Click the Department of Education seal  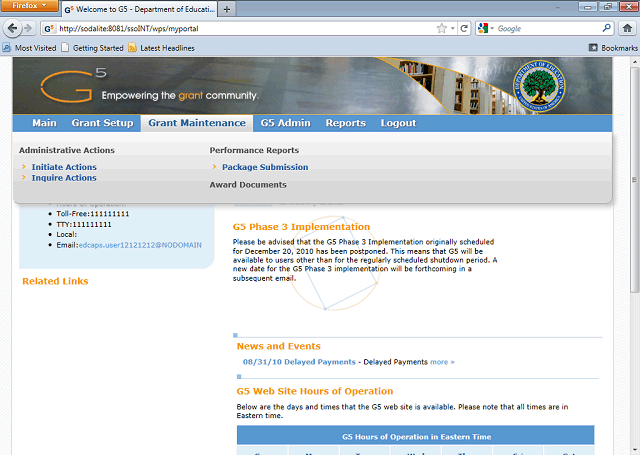(x=540, y=86)
